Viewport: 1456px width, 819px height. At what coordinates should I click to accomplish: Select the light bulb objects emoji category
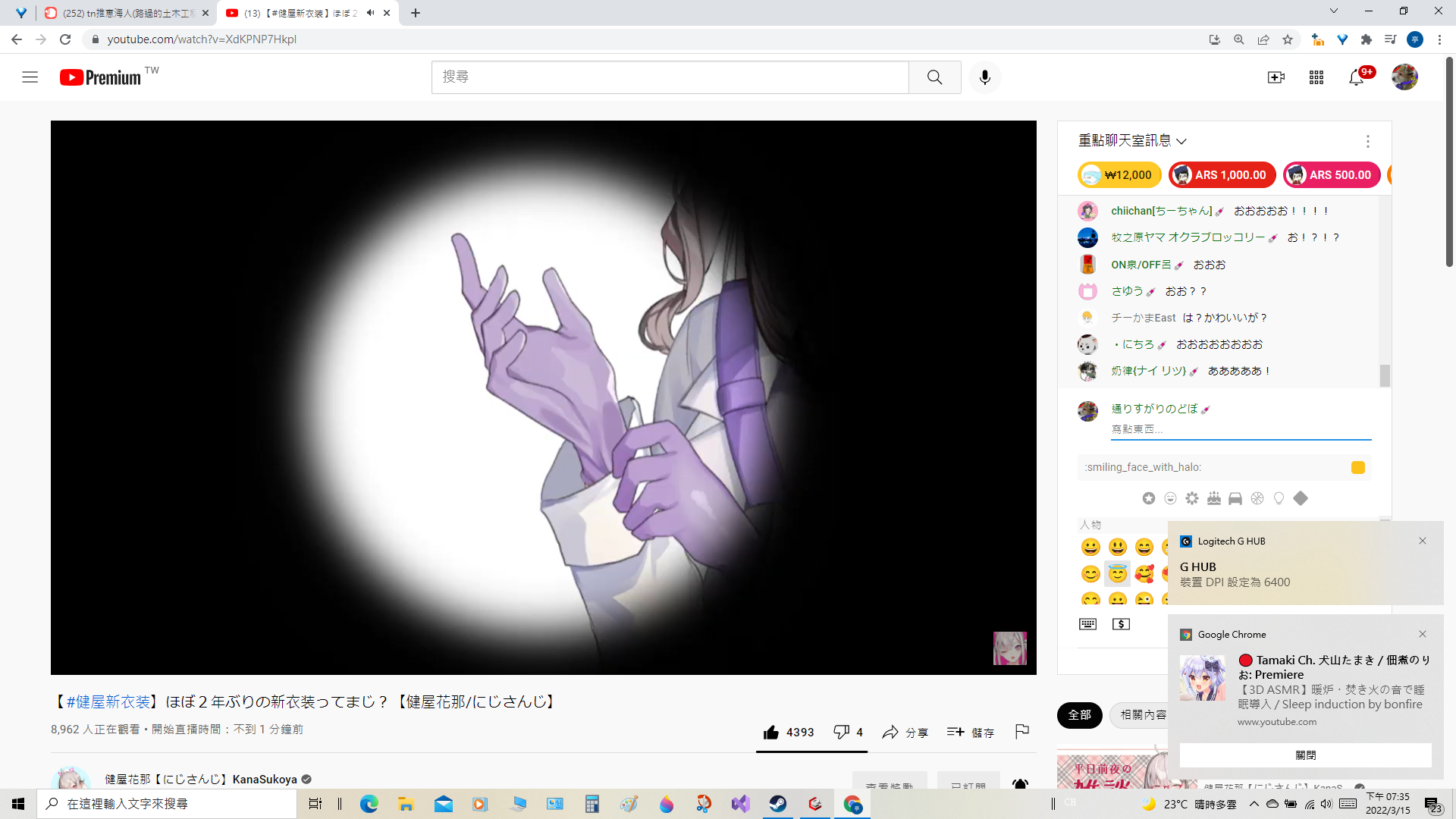[x=1279, y=498]
